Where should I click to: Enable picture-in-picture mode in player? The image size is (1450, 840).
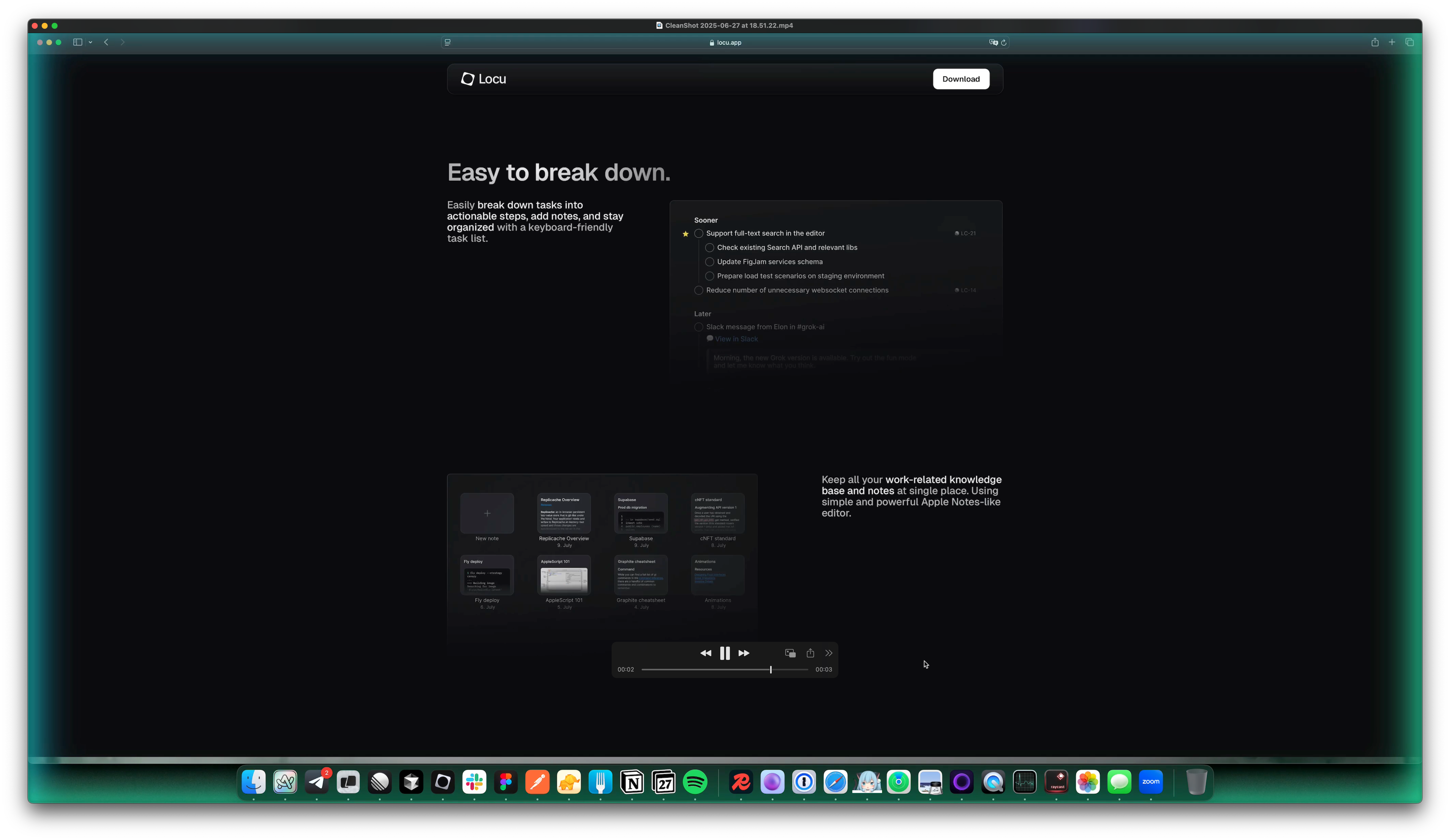pos(790,653)
